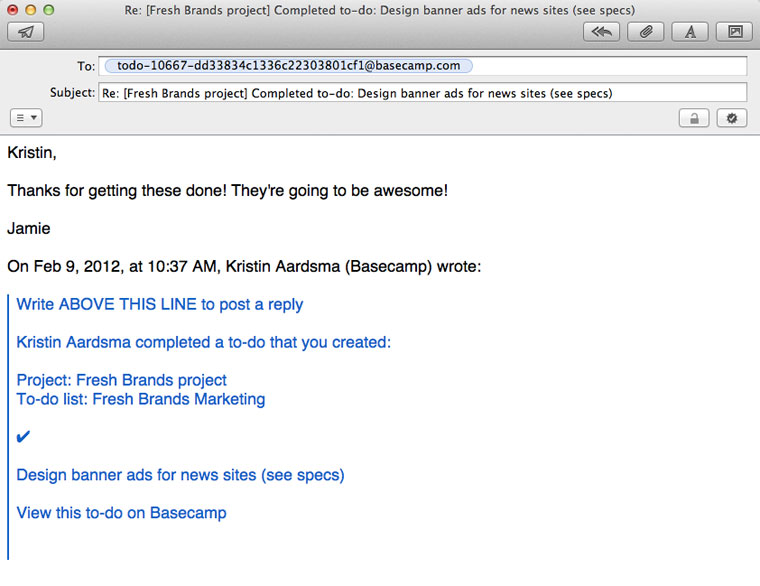This screenshot has height=586, width=760.
Task: Click the 'Kristin,' greeting line in body
Action: pos(32,153)
